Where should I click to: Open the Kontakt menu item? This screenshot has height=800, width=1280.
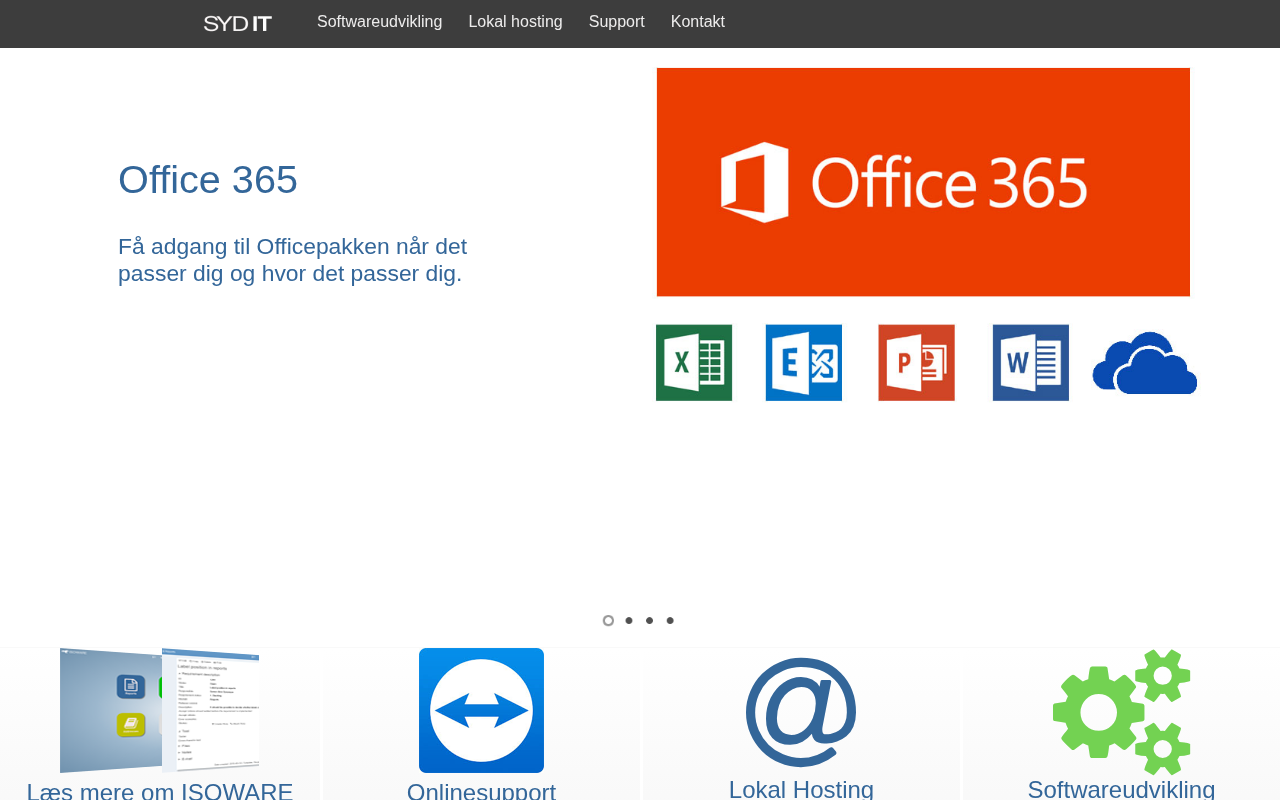pyautogui.click(x=698, y=22)
